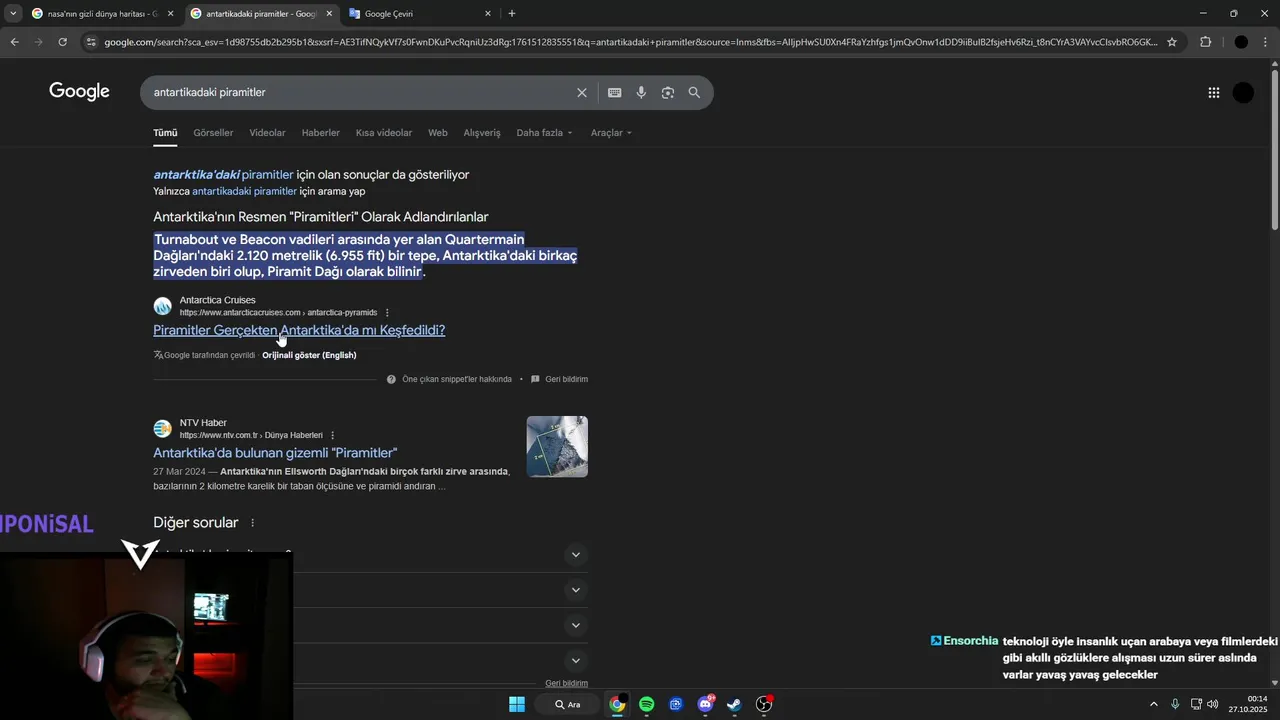
Task: Open the Chrome tab search dropdown
Action: 13,13
